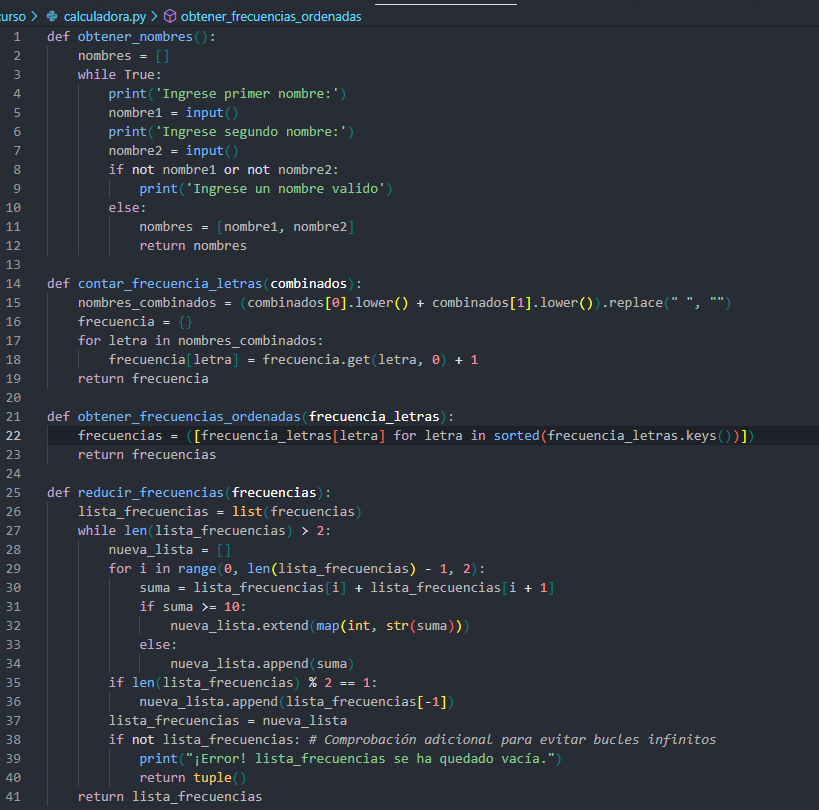Click frecuencia.get call on line 18
The image size is (819, 810).
(354, 360)
